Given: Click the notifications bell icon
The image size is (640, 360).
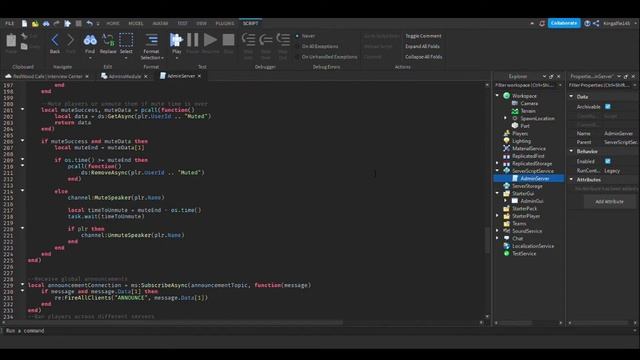Looking at the screenshot, I should [542, 24].
